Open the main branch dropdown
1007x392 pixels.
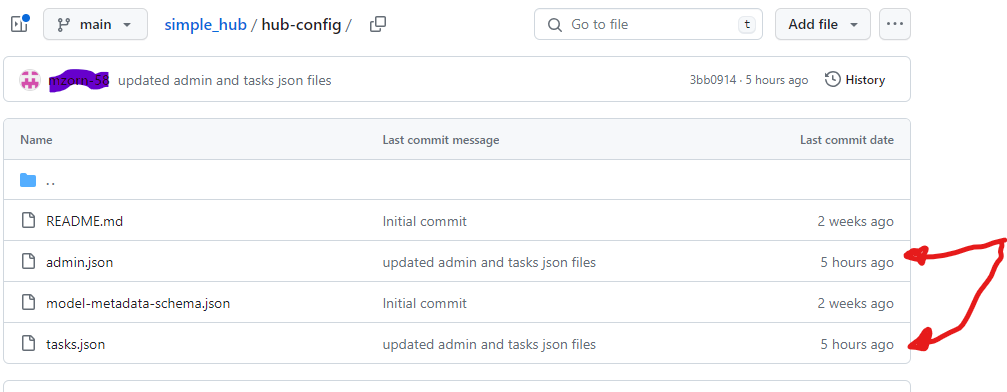[x=95, y=24]
